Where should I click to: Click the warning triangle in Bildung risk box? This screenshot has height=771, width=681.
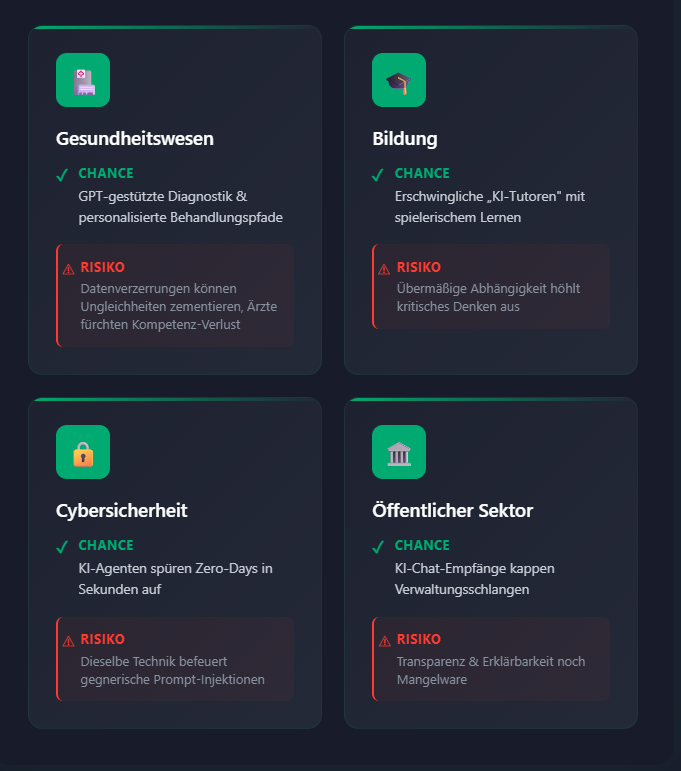[x=384, y=269]
